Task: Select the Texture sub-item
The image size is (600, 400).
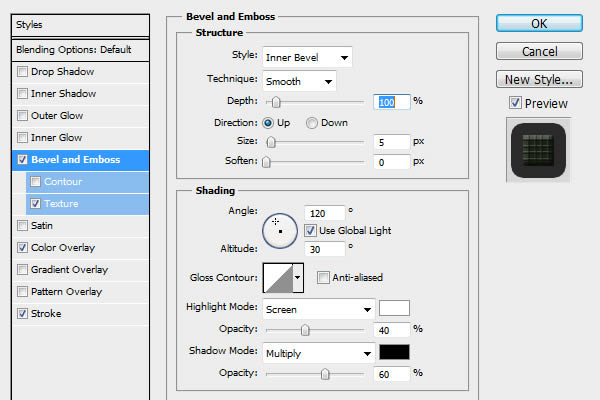Action: click(61, 203)
